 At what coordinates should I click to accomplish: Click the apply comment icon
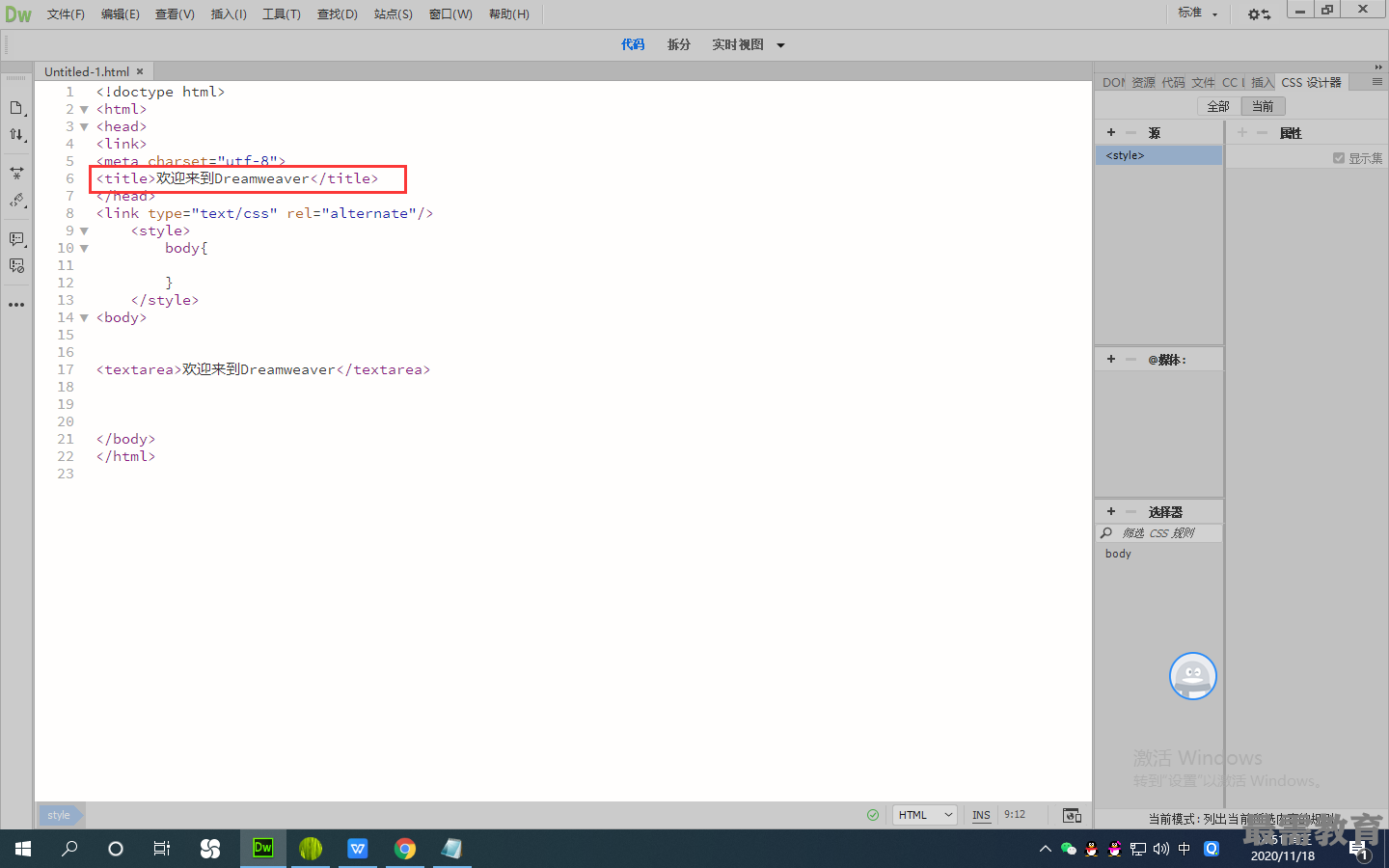tap(16, 238)
